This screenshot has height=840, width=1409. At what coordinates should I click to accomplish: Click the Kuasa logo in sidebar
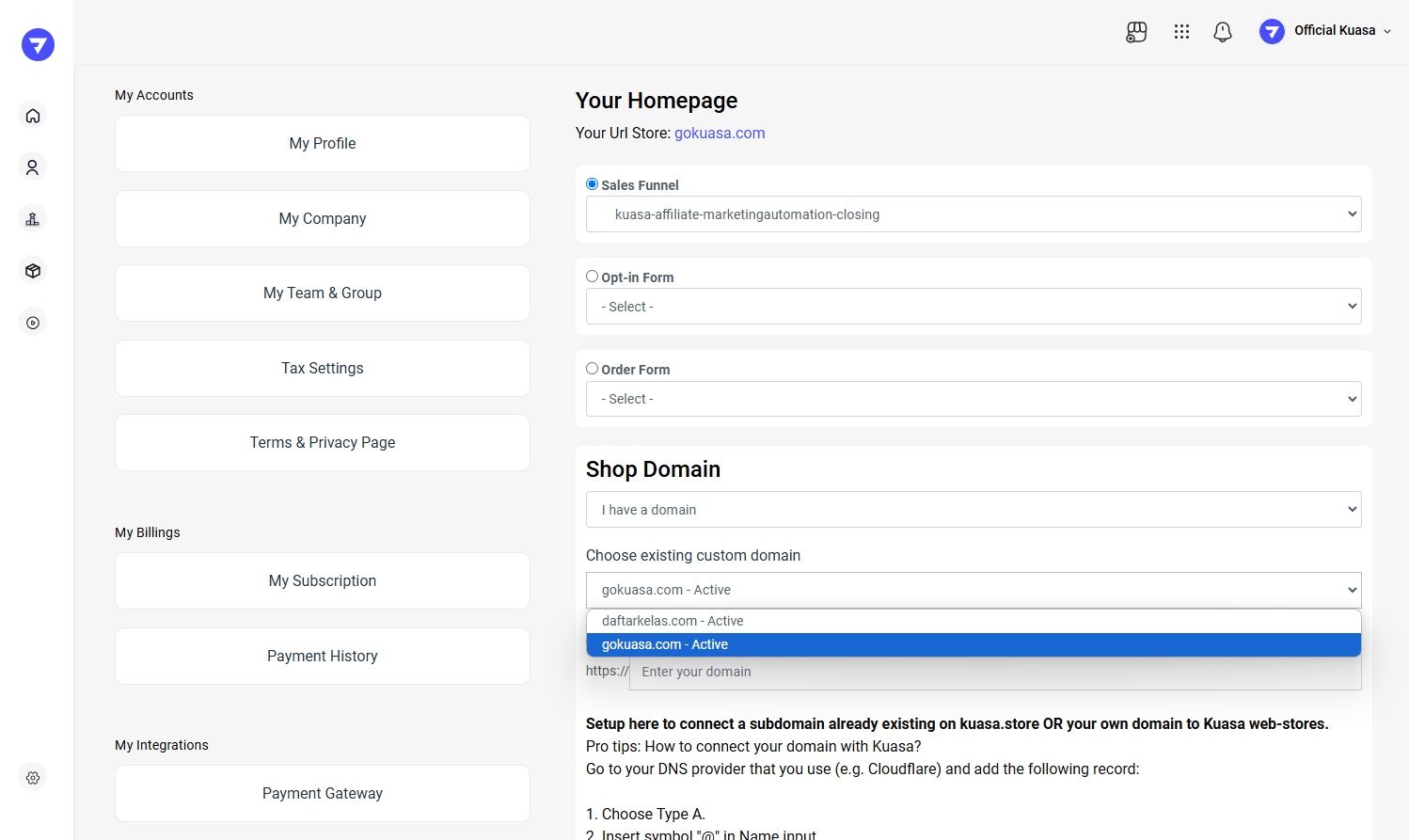coord(38,44)
